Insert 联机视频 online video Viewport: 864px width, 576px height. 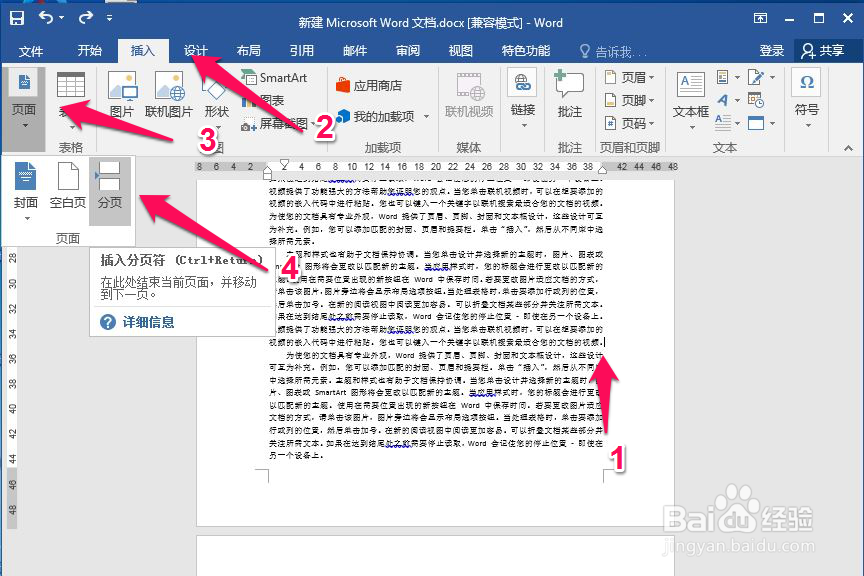click(469, 95)
